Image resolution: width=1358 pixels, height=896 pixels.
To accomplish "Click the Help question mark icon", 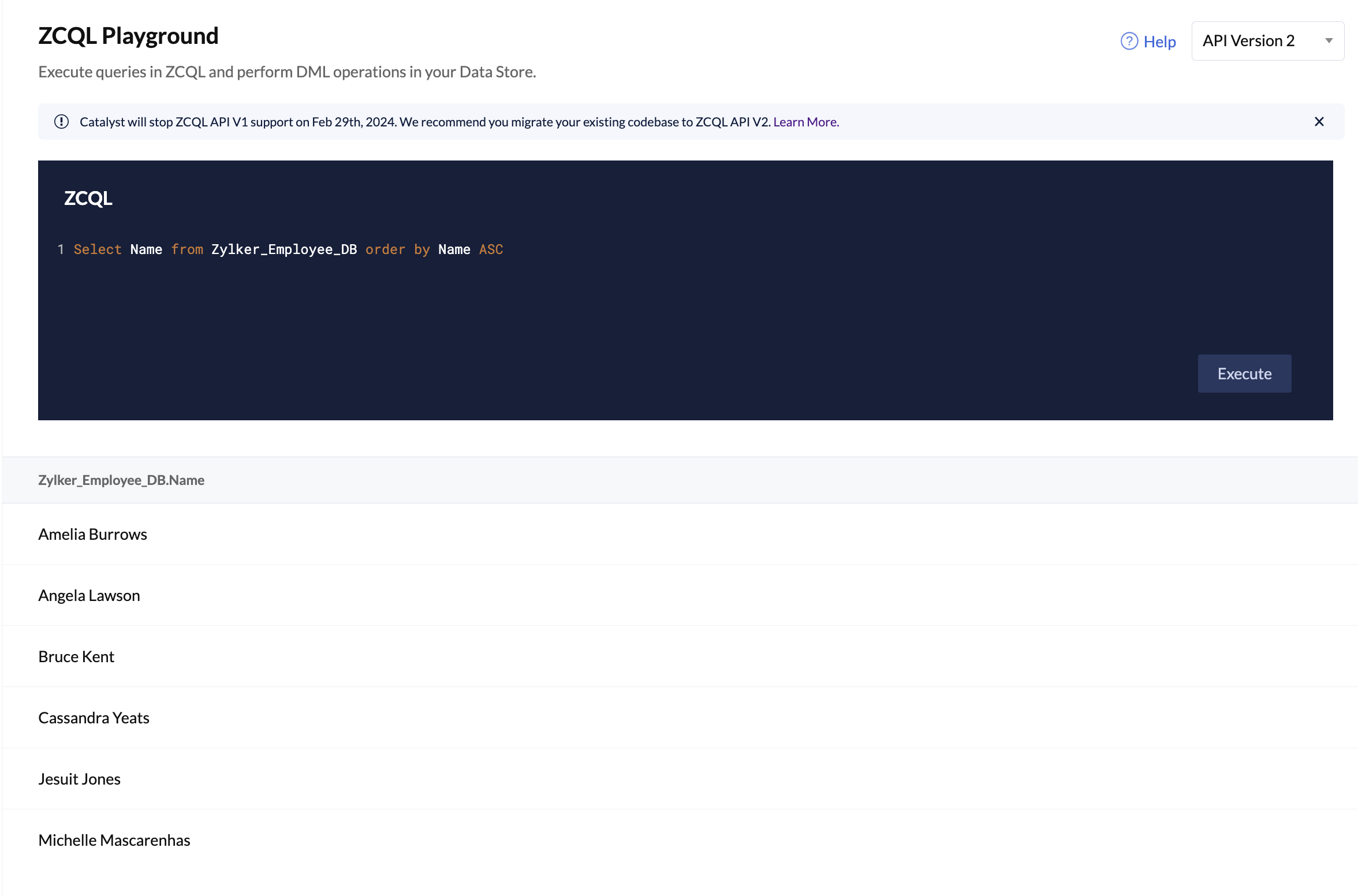I will pos(1129,41).
